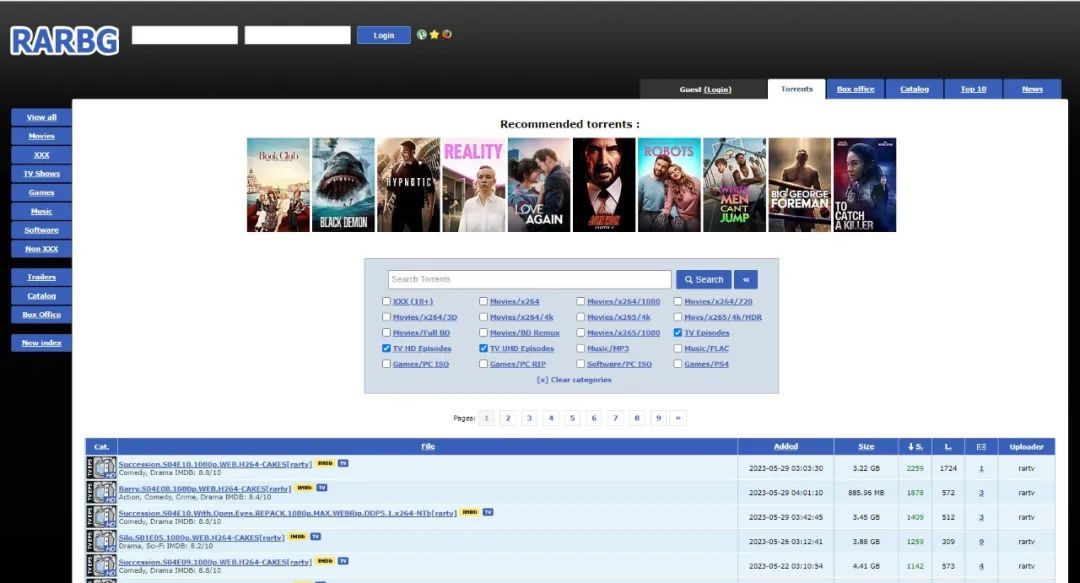Browse TV Shows from the sidebar
This screenshot has width=1080, height=583.
[41, 174]
